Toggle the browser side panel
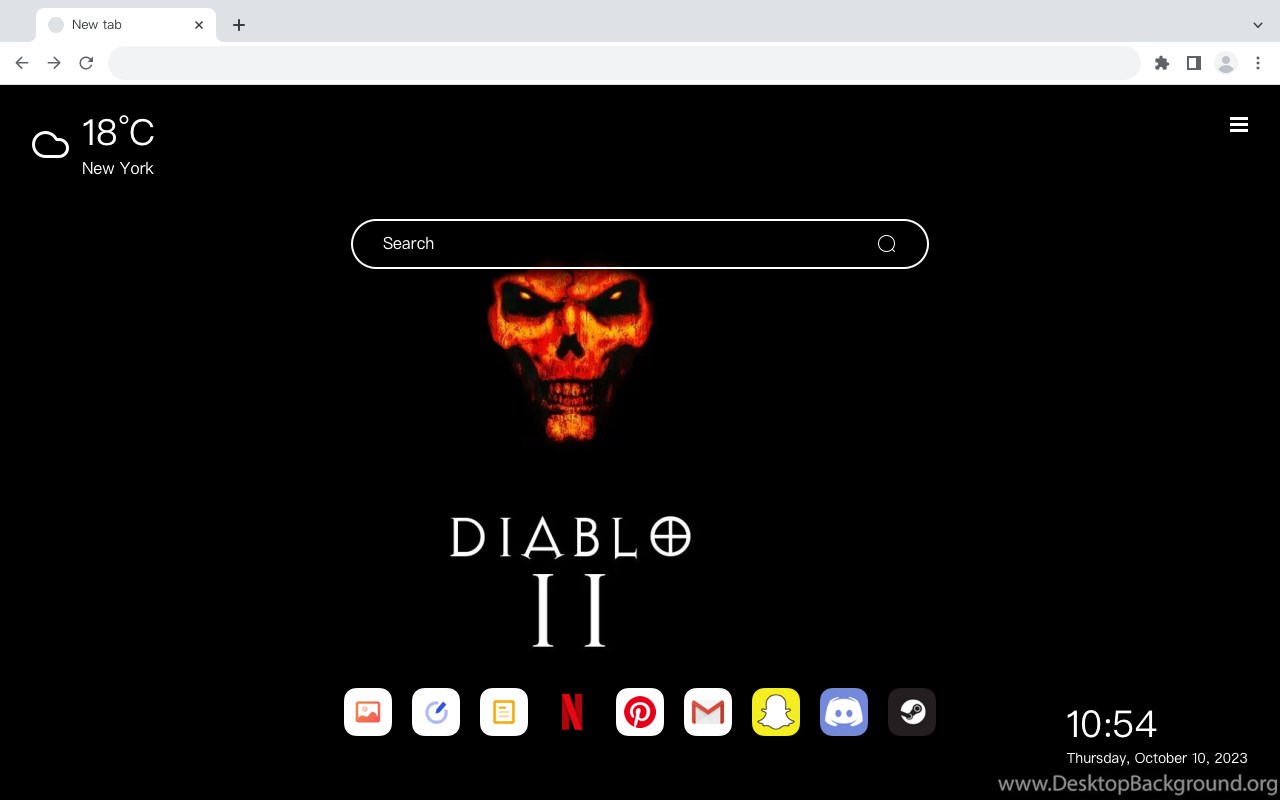This screenshot has height=800, width=1280. pyautogui.click(x=1193, y=63)
